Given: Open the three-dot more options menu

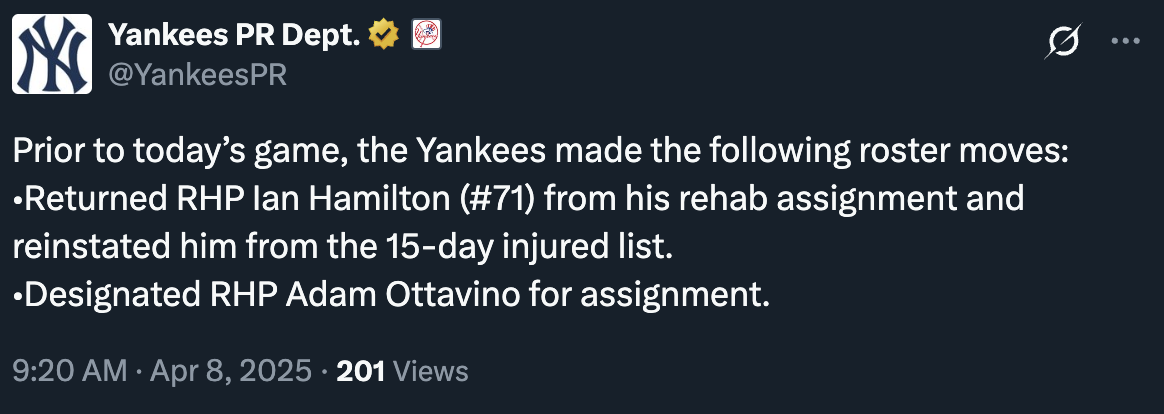Looking at the screenshot, I should (x=1125, y=42).
